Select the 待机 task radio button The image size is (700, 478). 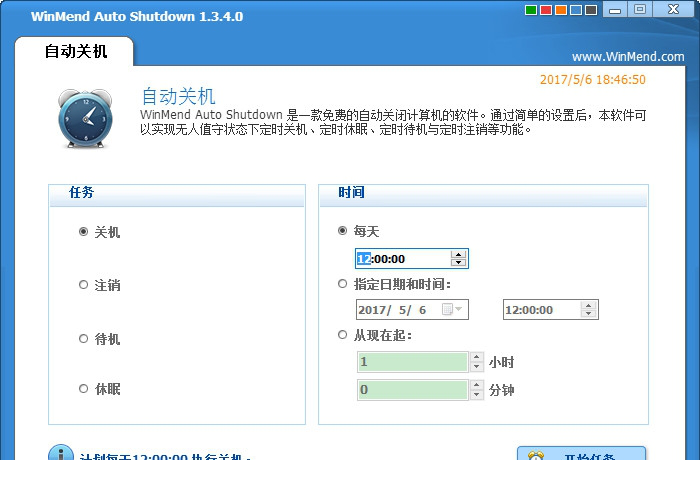[83, 339]
